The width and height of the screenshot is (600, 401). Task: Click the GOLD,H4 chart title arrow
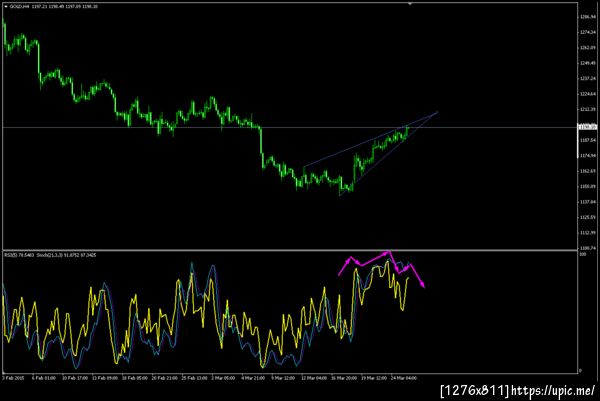coord(6,7)
